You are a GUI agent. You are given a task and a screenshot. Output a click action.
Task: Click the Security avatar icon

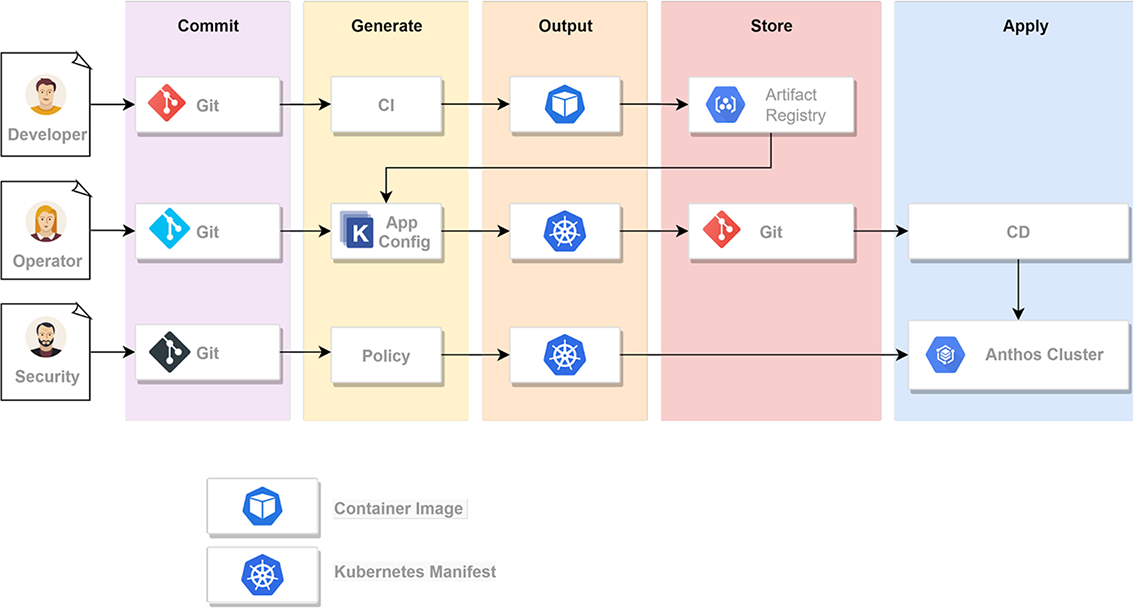[46, 337]
